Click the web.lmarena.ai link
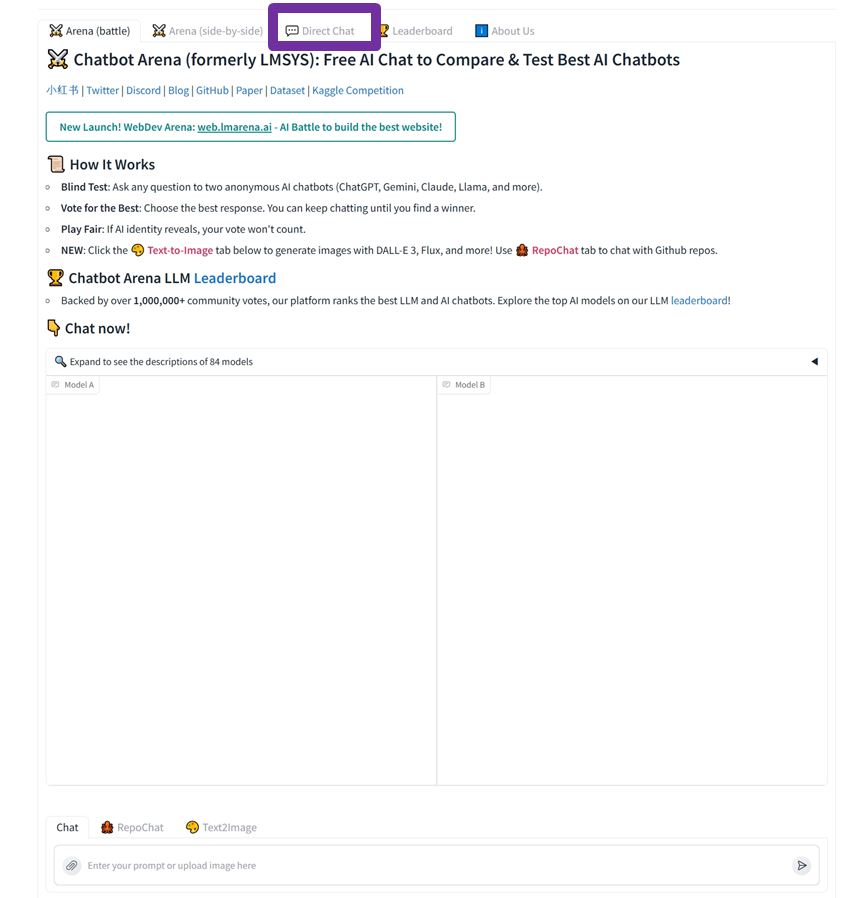Image resolution: width=857 pixels, height=898 pixels. [x=234, y=127]
